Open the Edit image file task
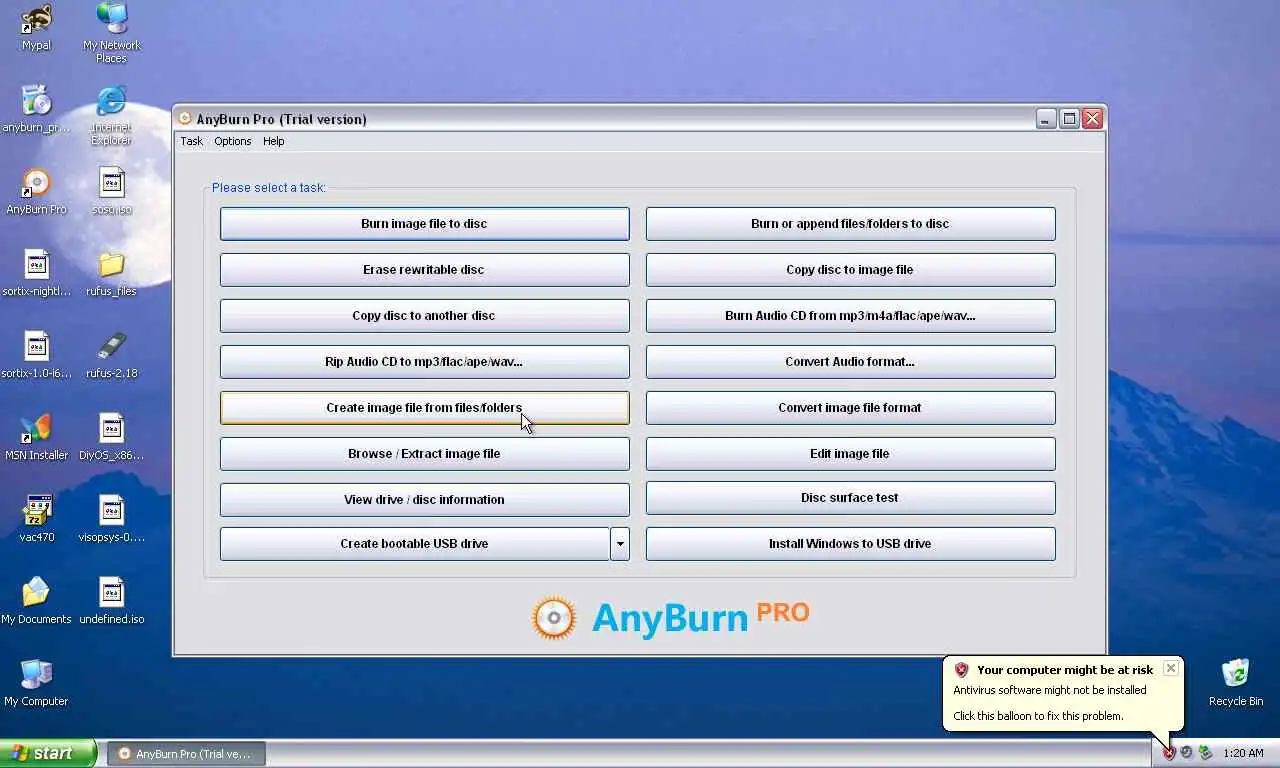 point(850,454)
